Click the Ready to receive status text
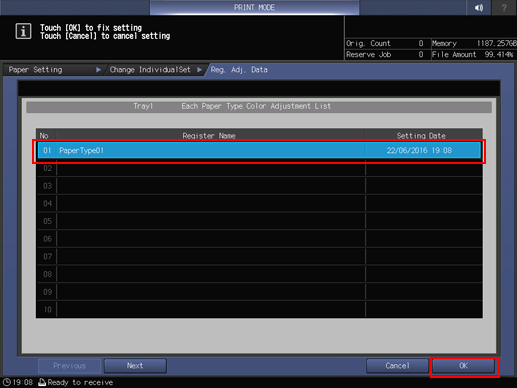The width and height of the screenshot is (517, 388). click(x=80, y=382)
